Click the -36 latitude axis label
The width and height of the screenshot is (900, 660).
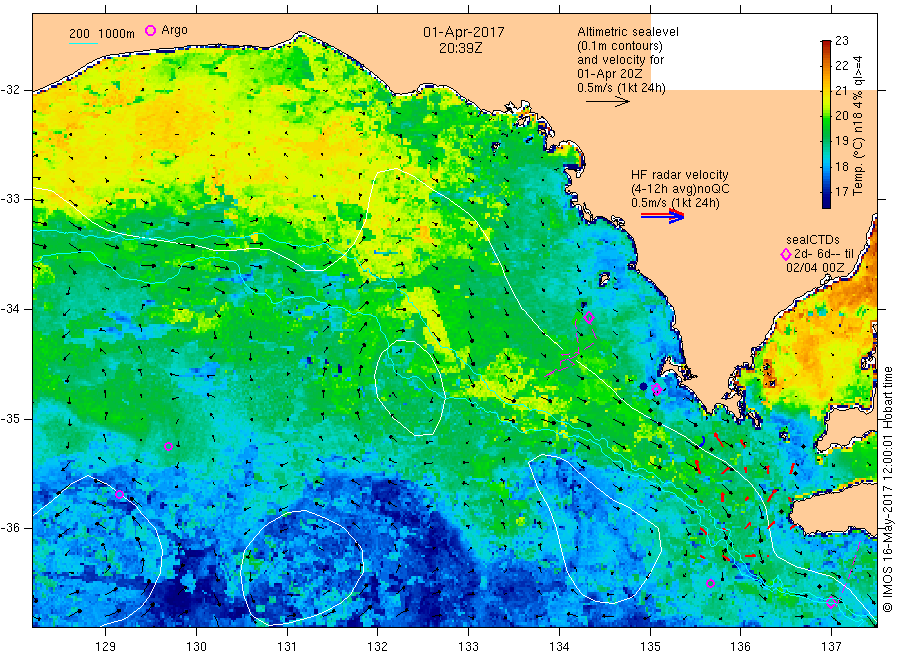click(10, 528)
